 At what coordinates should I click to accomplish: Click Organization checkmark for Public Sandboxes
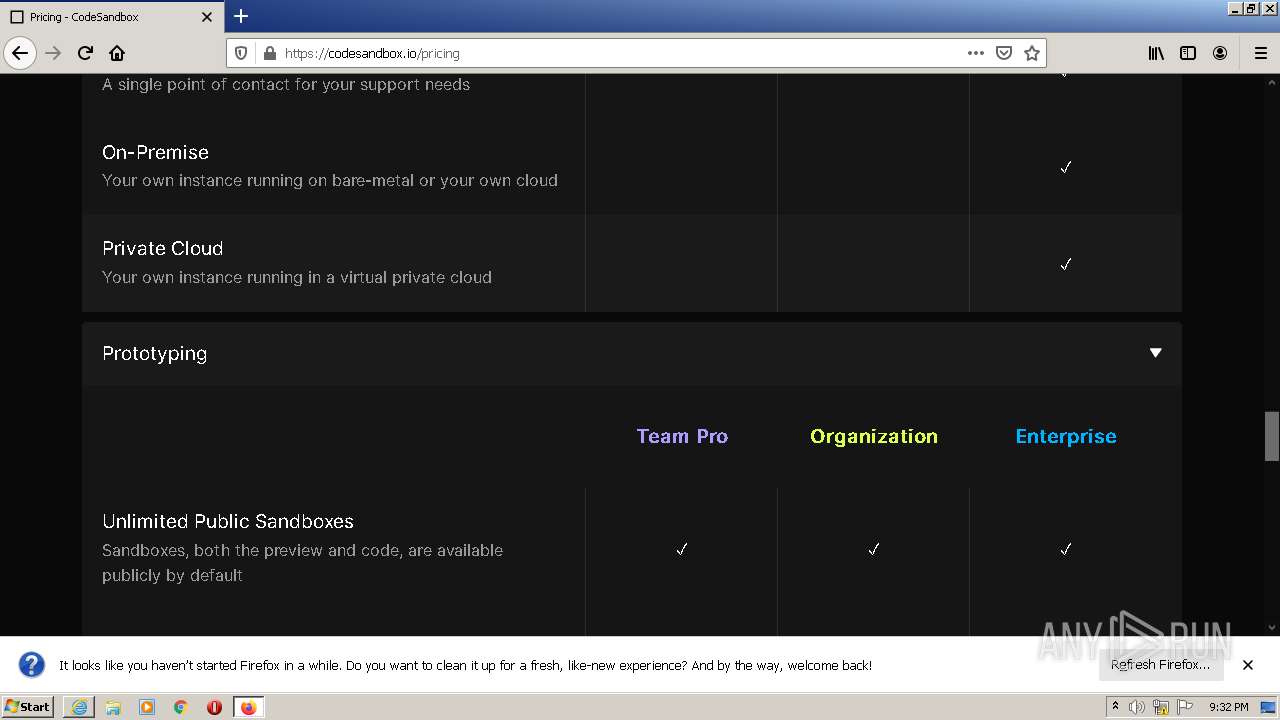click(x=873, y=549)
